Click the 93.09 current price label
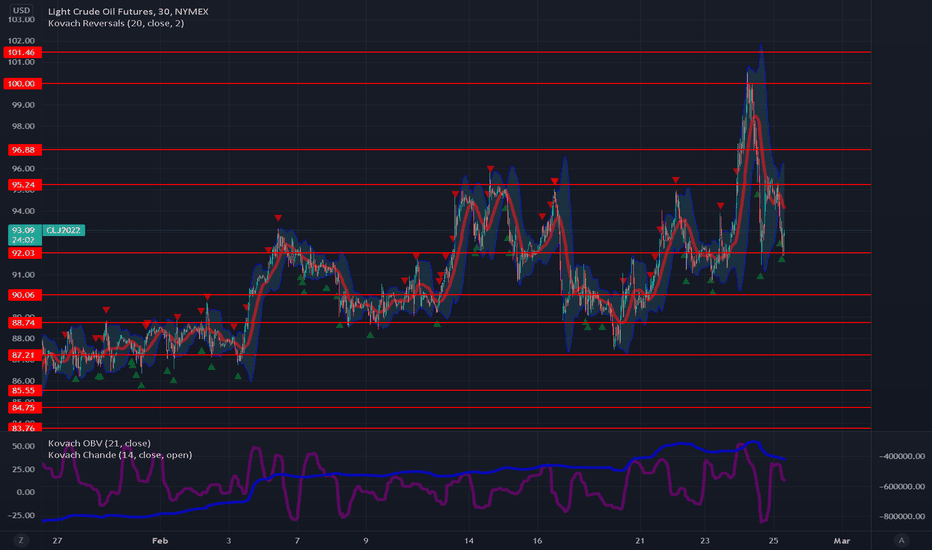932x550 pixels. coord(23,230)
